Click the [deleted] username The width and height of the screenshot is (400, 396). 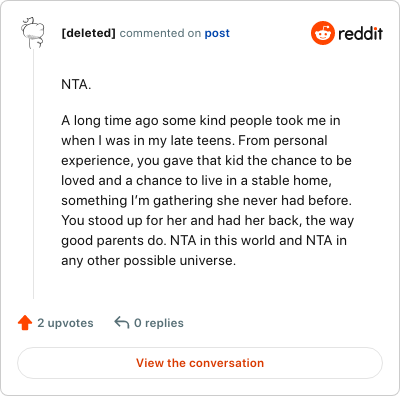click(x=88, y=33)
